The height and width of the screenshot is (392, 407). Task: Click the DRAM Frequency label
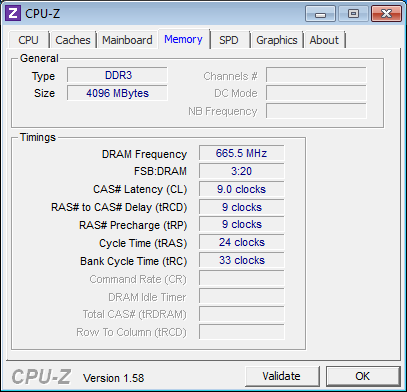tap(144, 154)
